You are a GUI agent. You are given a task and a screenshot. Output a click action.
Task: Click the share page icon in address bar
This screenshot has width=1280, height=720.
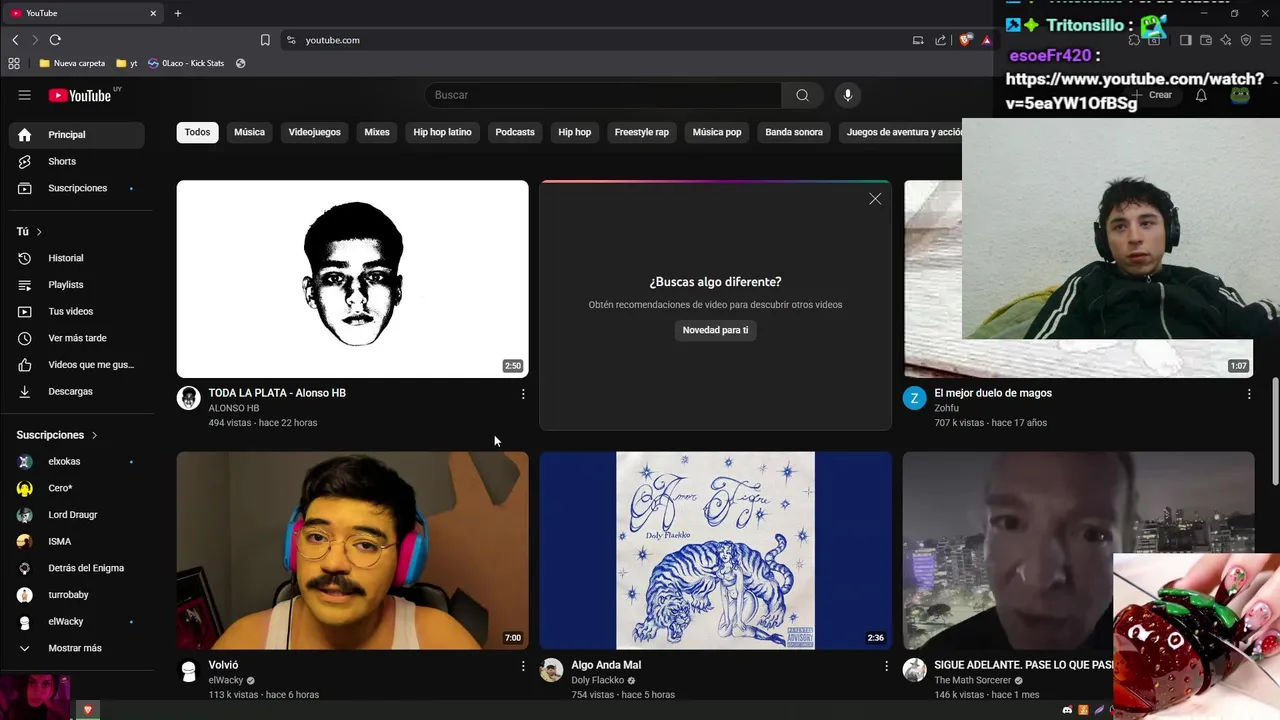tap(940, 40)
